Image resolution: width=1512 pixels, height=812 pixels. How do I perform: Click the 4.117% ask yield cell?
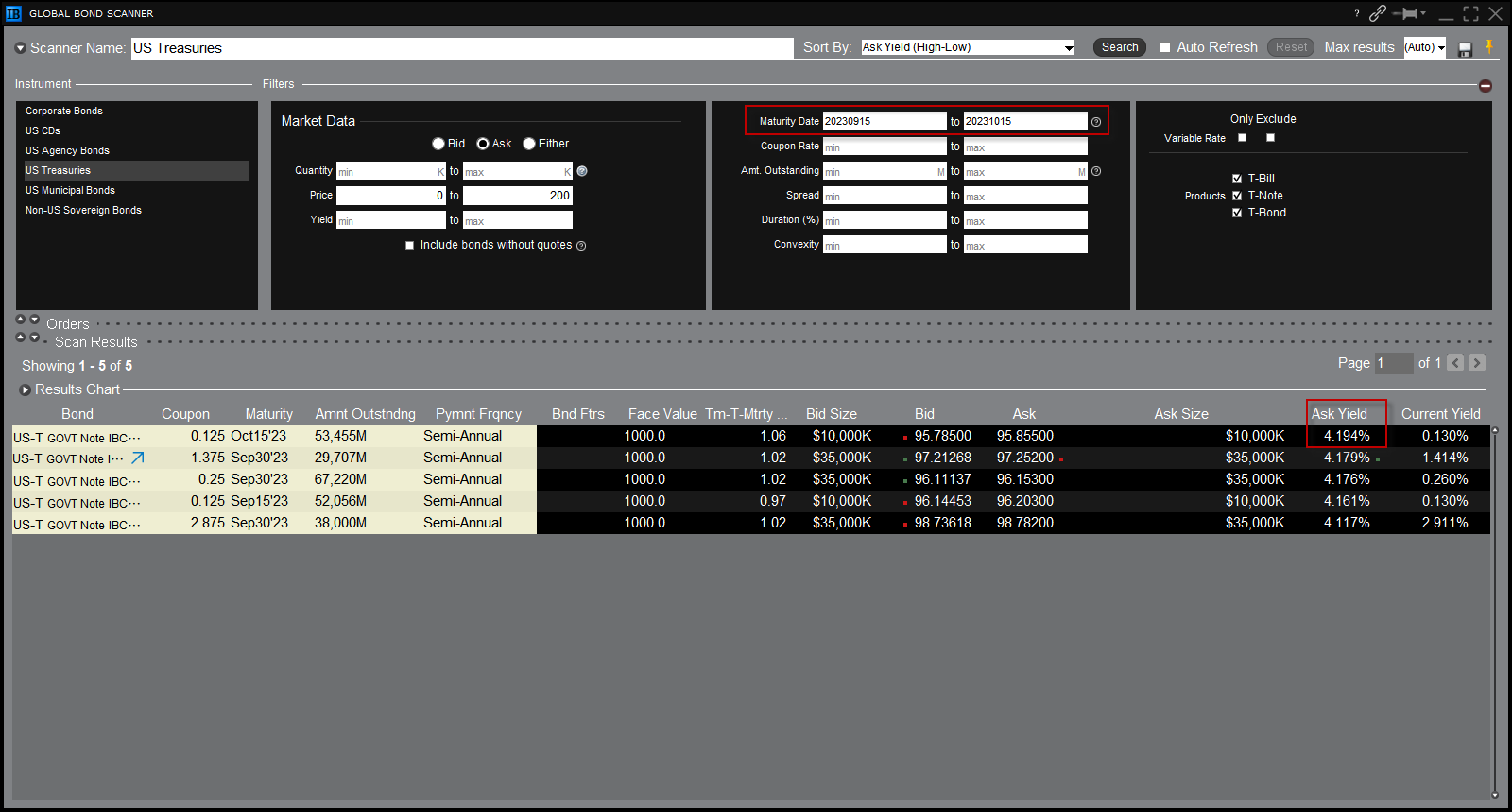click(1346, 523)
